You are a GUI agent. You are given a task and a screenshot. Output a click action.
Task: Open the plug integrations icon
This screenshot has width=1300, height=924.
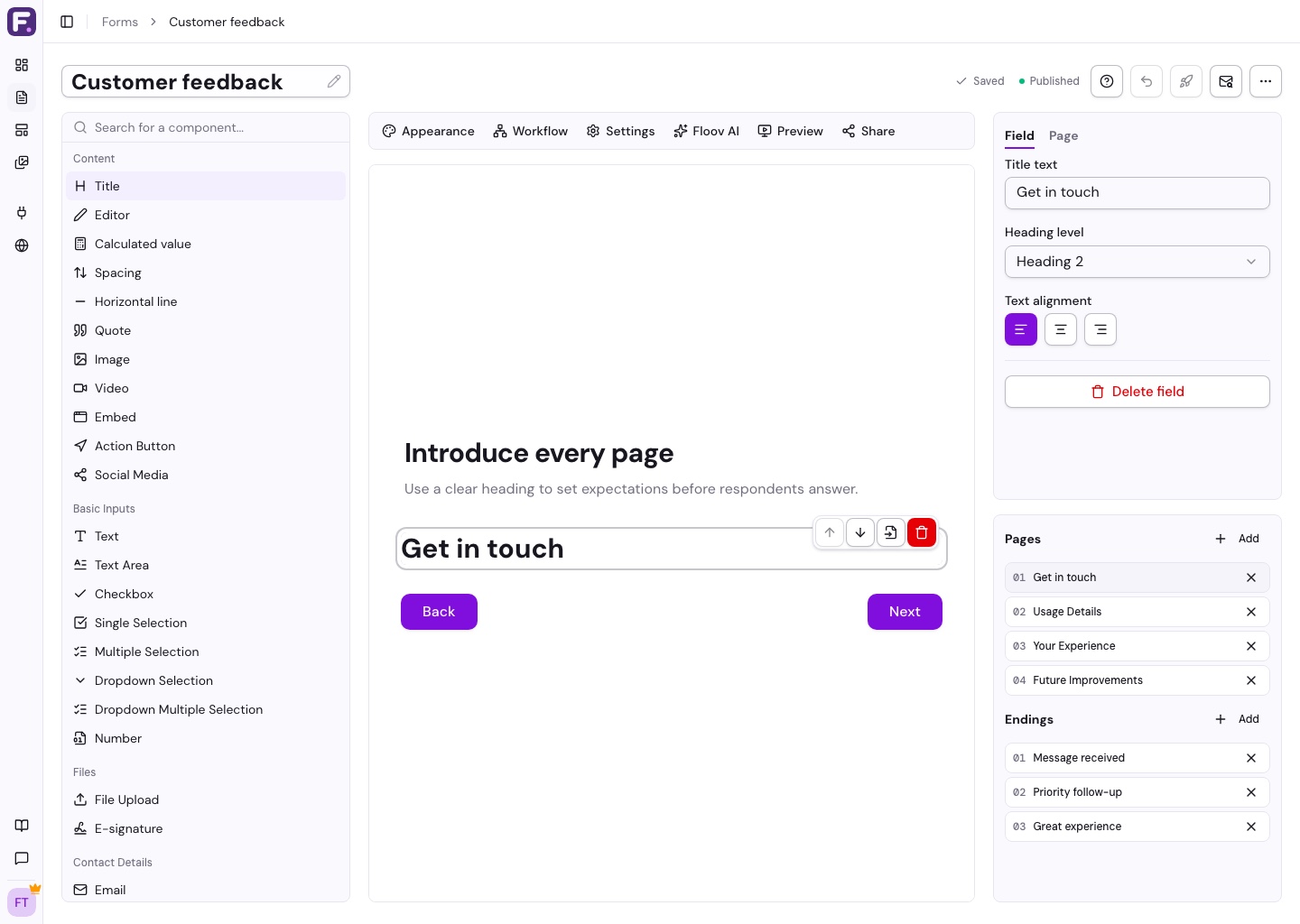click(x=22, y=213)
